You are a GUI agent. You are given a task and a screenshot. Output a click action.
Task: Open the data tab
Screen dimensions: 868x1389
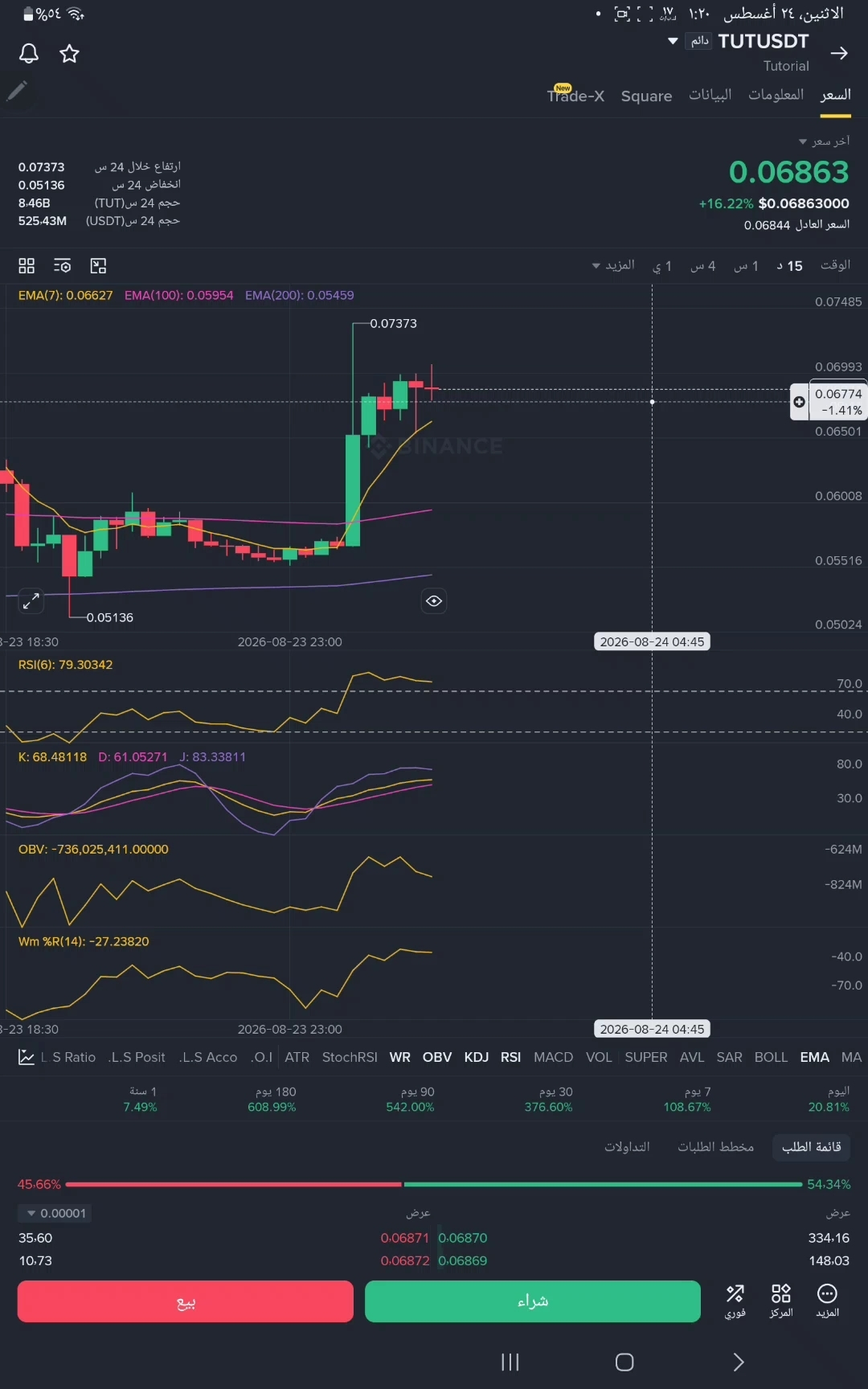(x=710, y=95)
